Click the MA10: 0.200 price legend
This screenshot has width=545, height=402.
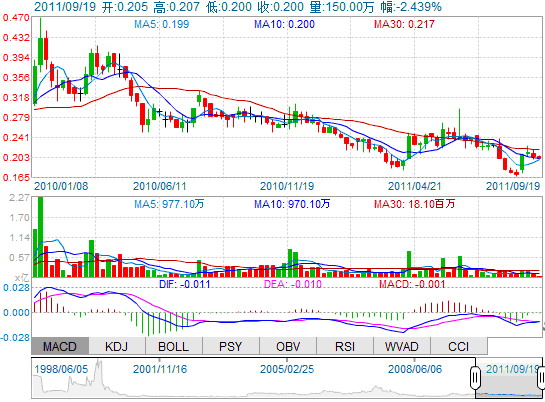(x=284, y=24)
